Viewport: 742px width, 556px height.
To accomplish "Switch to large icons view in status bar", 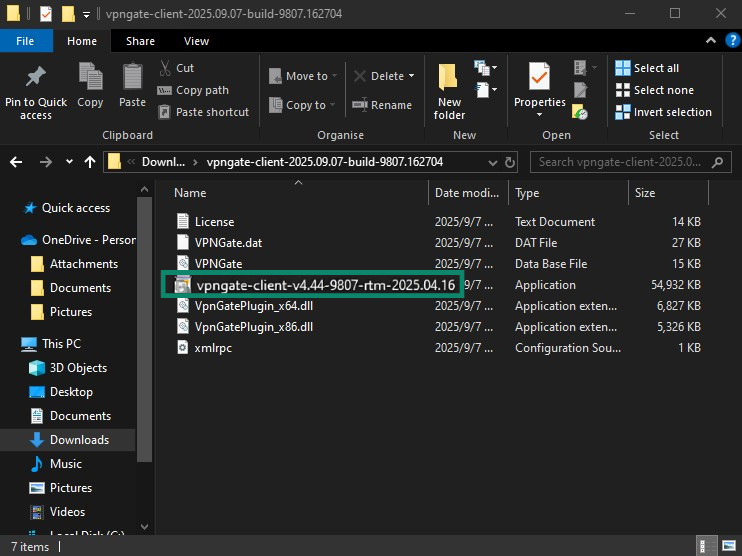I will tap(729, 547).
